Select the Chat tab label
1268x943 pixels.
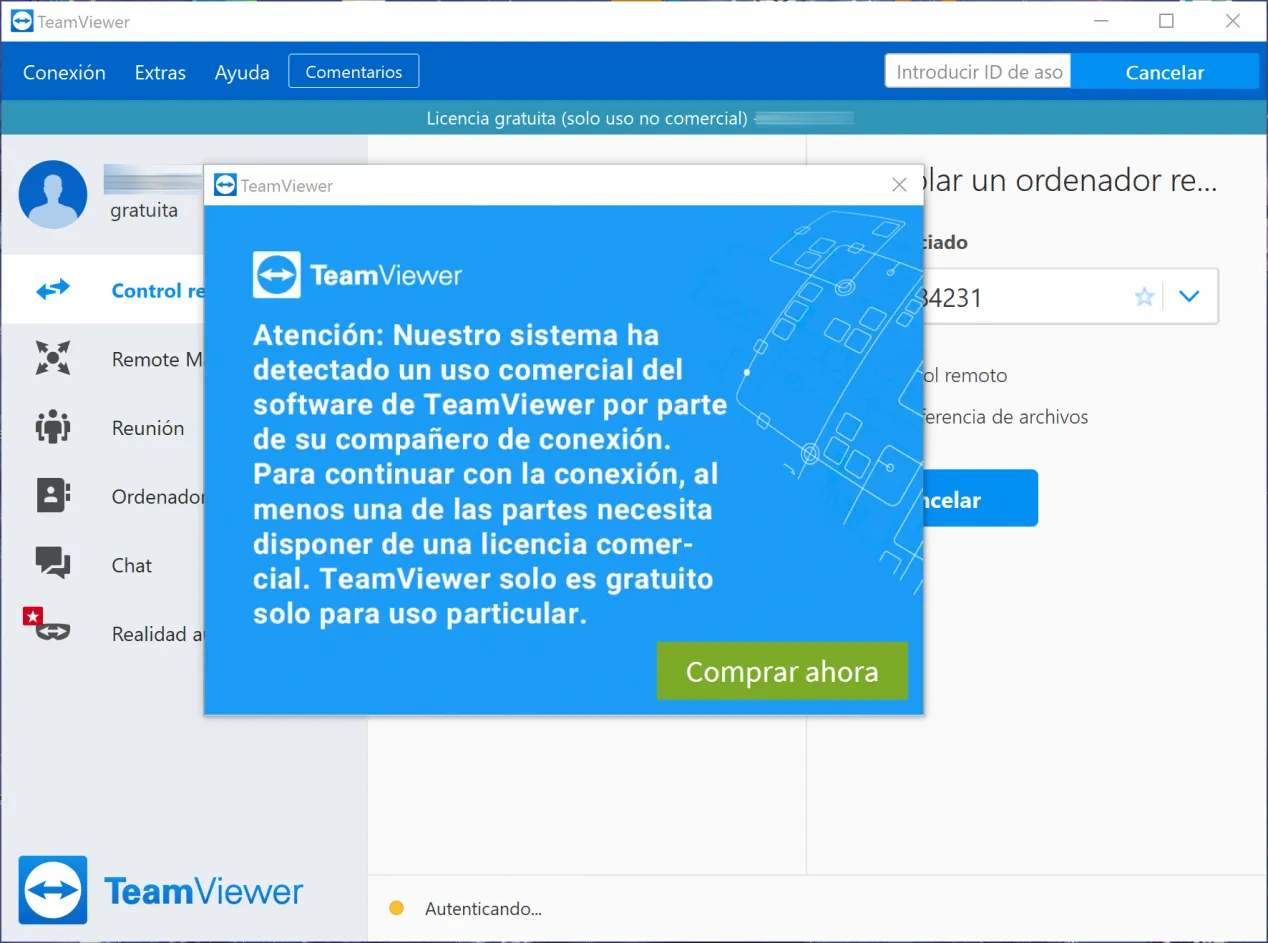[x=132, y=565]
